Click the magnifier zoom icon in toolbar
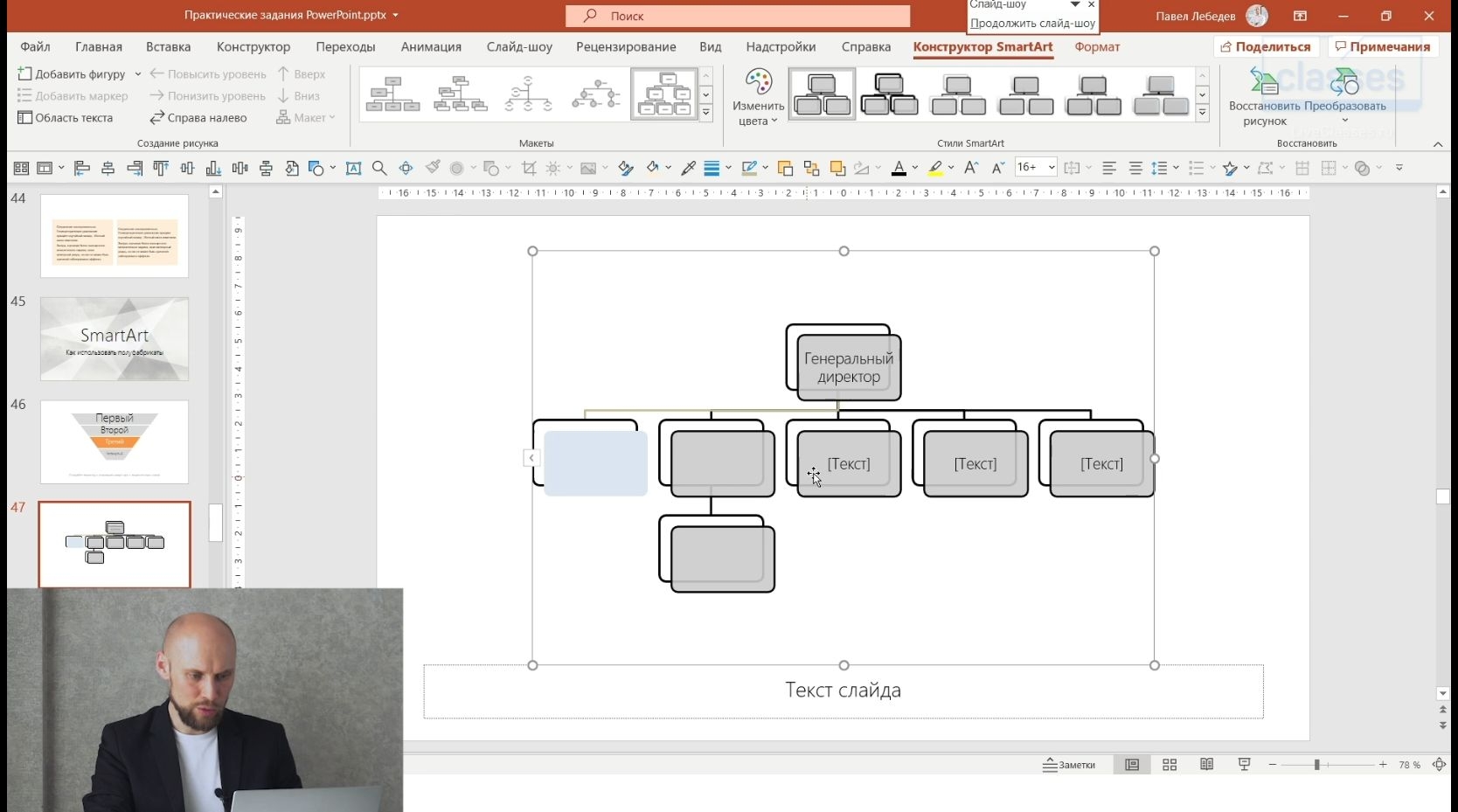This screenshot has height=812, width=1458. coord(379,168)
